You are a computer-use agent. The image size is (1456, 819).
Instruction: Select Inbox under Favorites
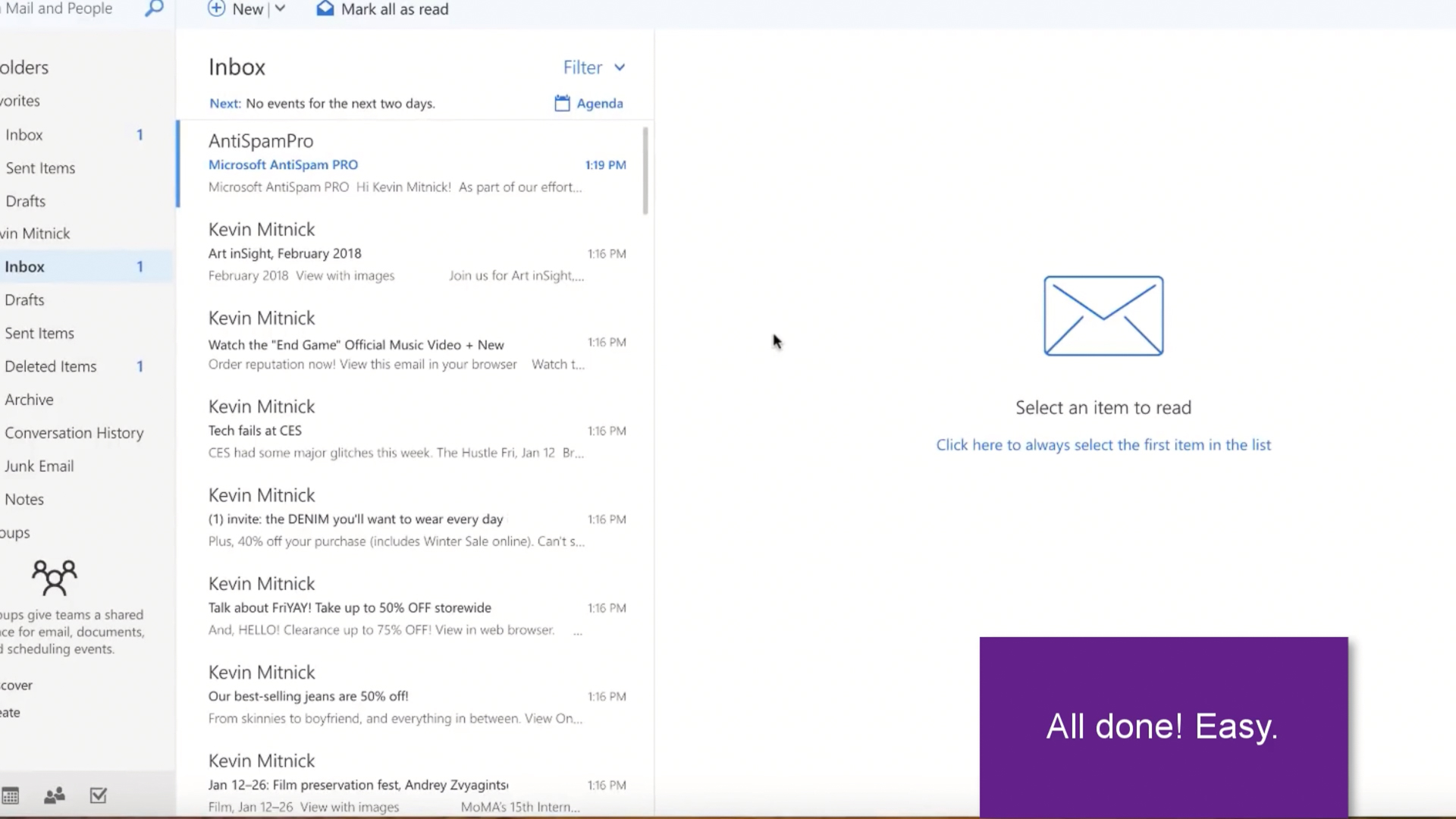(x=24, y=135)
